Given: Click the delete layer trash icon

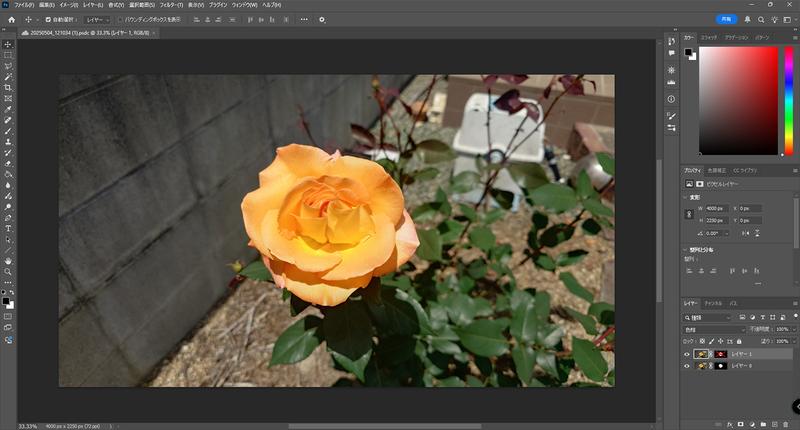Looking at the screenshot, I should click(x=786, y=423).
